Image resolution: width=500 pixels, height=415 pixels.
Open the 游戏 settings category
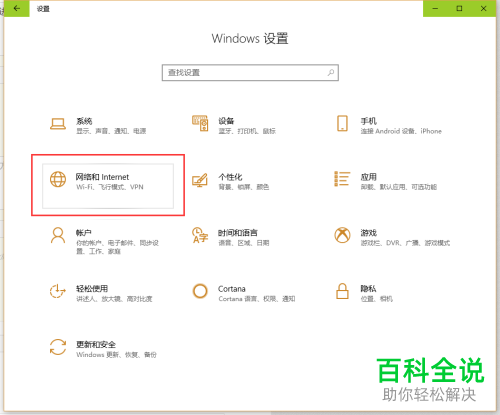pos(369,233)
